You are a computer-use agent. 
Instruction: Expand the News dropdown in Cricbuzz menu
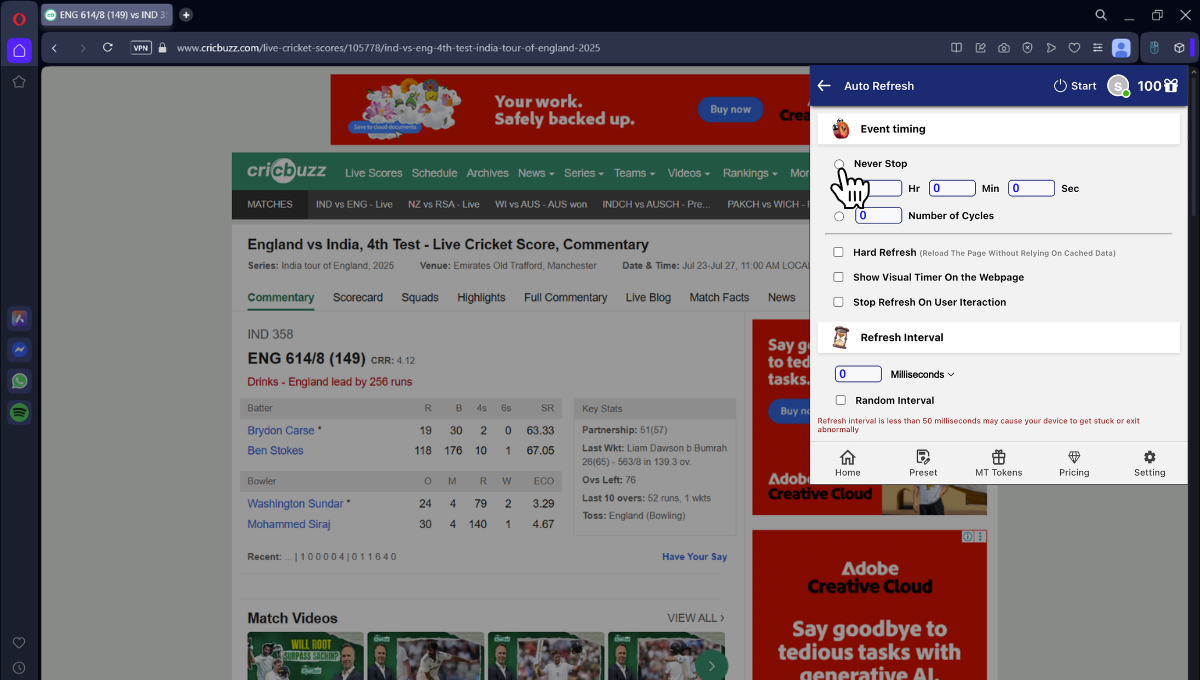(537, 173)
